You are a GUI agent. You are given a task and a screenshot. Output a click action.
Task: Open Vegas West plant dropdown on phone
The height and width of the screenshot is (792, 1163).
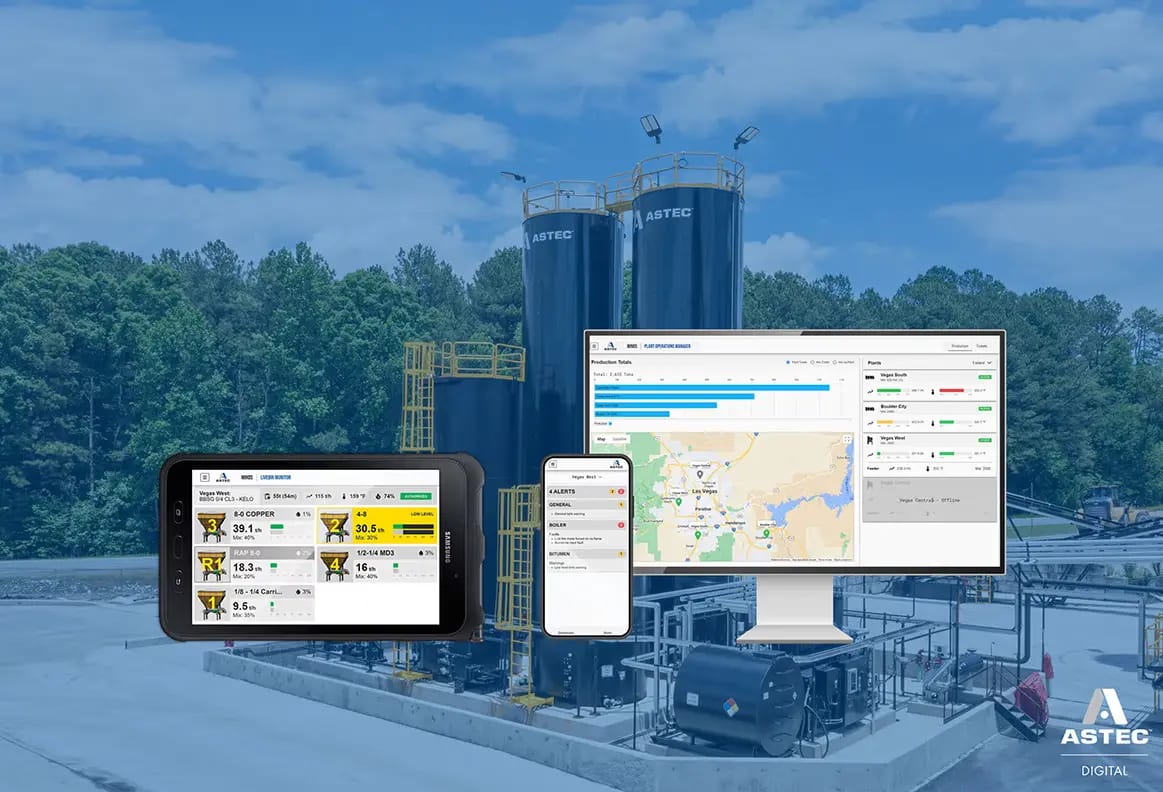tap(587, 477)
